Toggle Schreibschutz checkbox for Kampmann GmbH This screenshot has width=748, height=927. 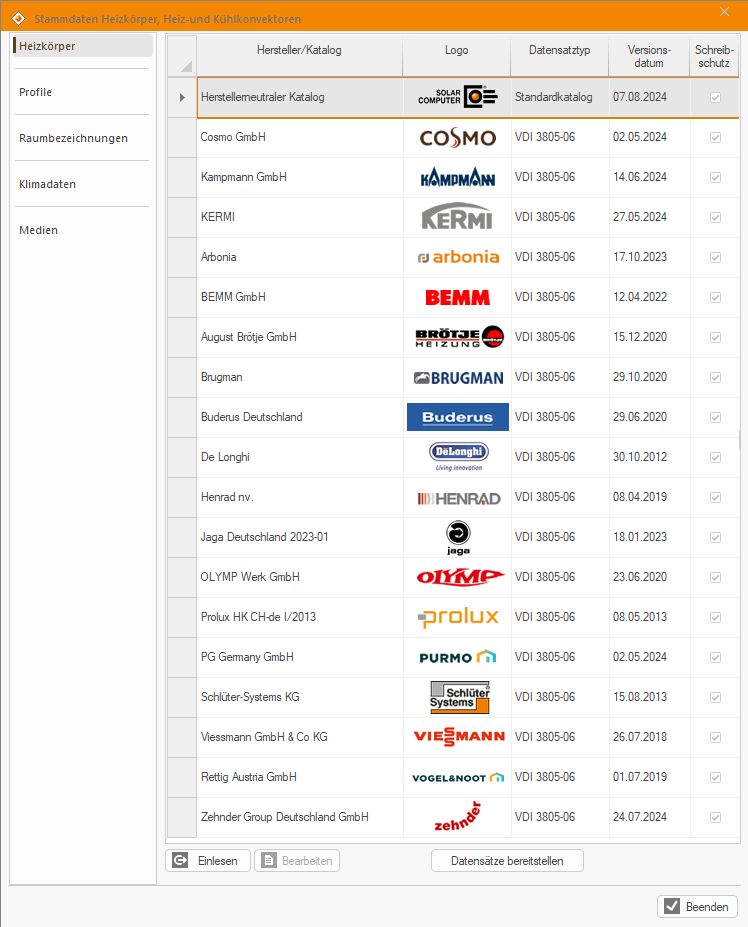pyautogui.click(x=715, y=177)
